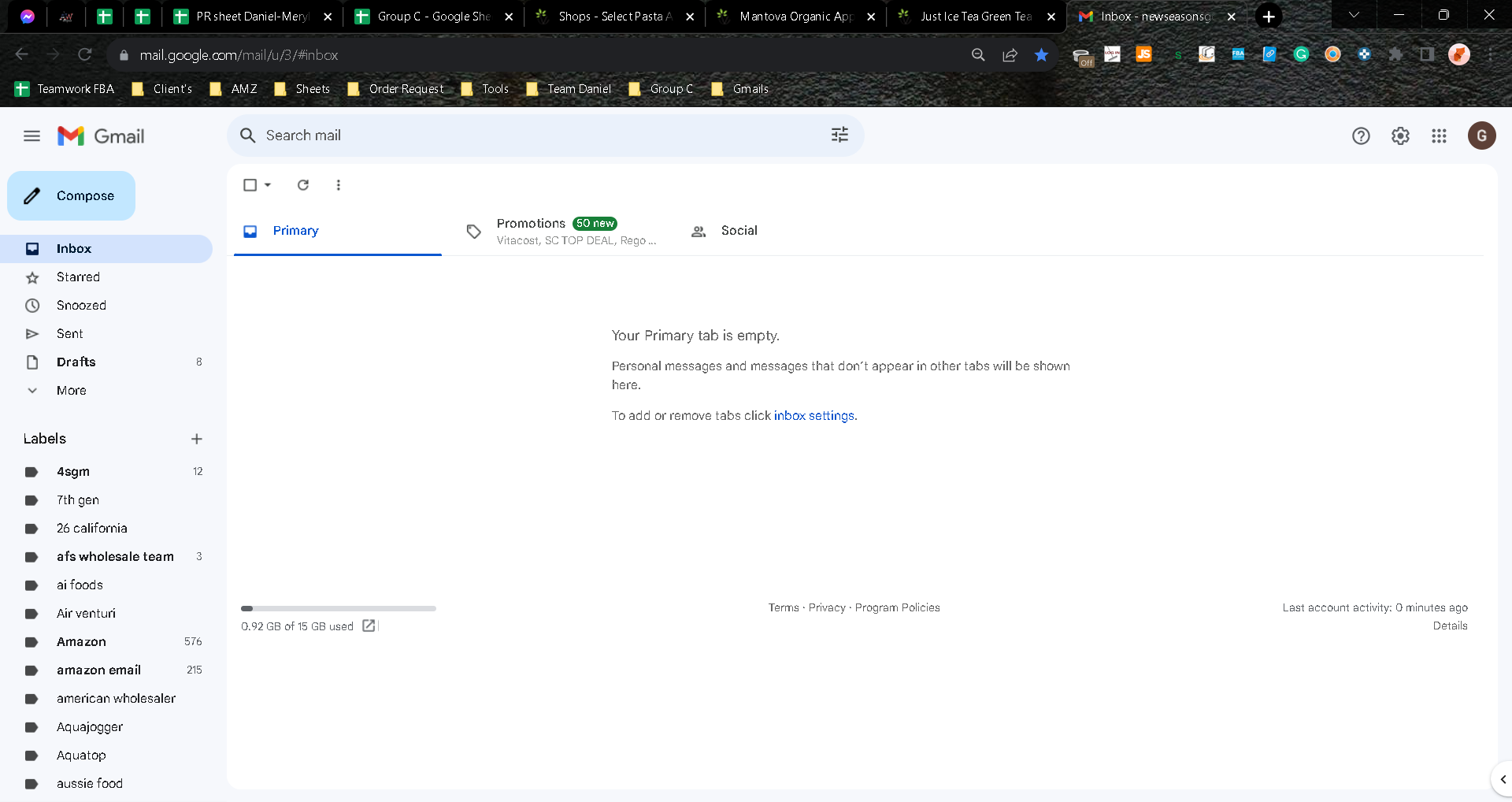Screen dimensions: 1512x802
Task: Open the browser side panel icon
Action: (x=1427, y=54)
